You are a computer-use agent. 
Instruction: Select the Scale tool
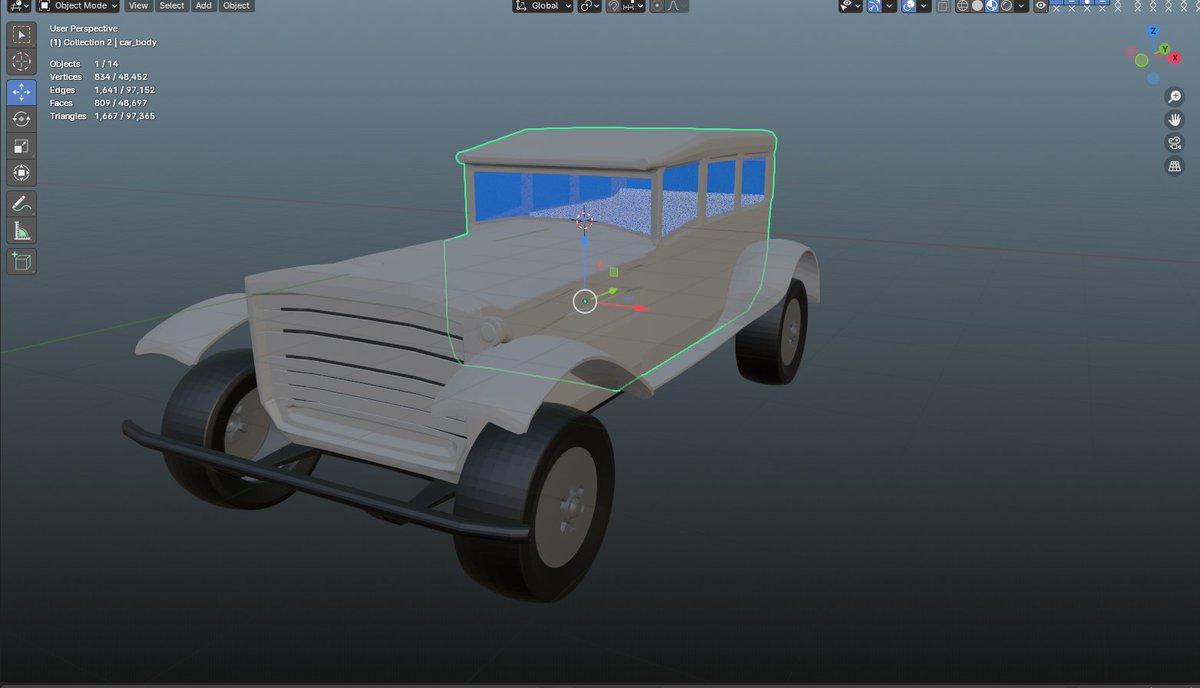pyautogui.click(x=20, y=146)
